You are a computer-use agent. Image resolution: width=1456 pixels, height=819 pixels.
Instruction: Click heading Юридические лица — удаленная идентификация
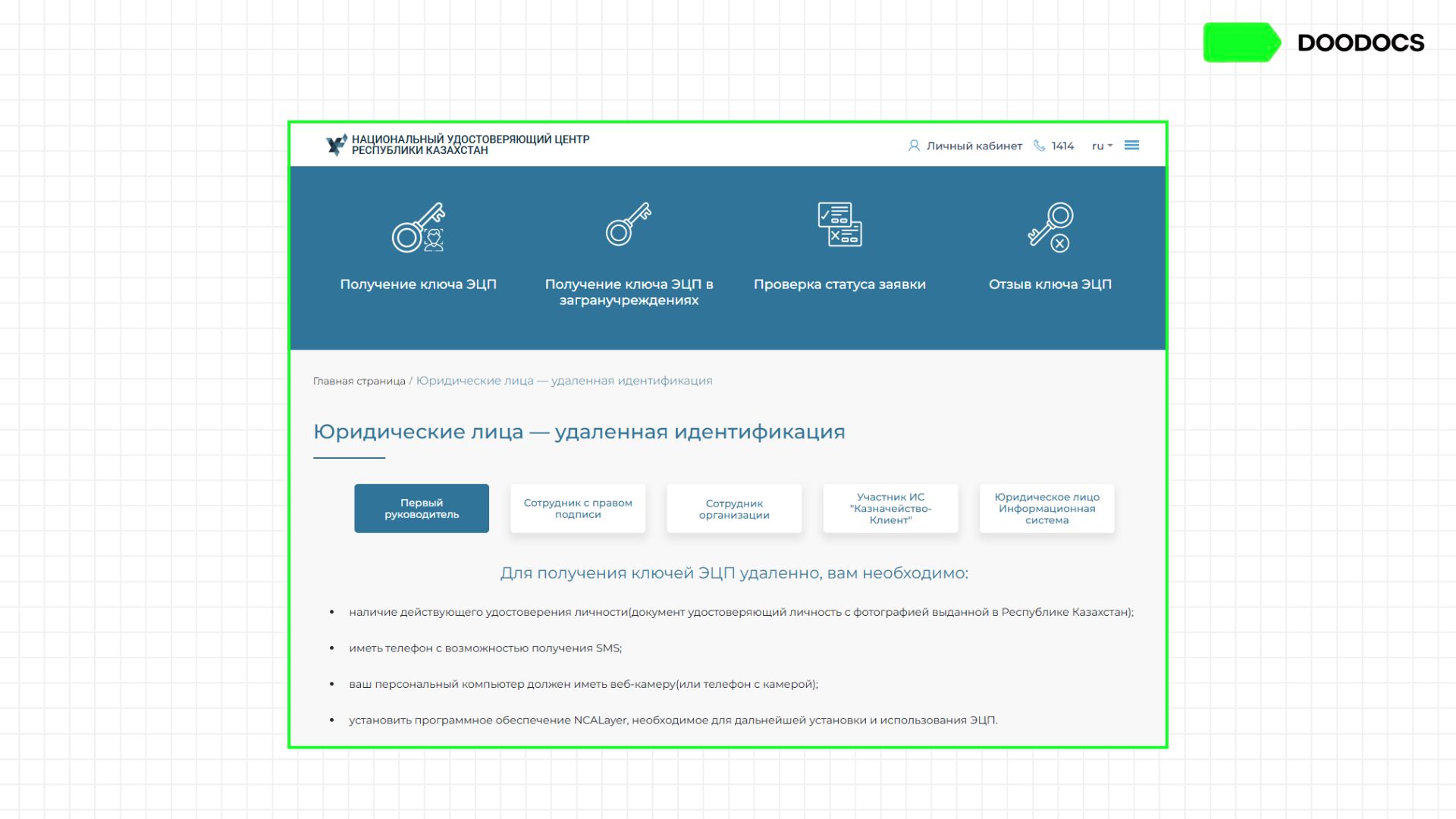click(579, 432)
